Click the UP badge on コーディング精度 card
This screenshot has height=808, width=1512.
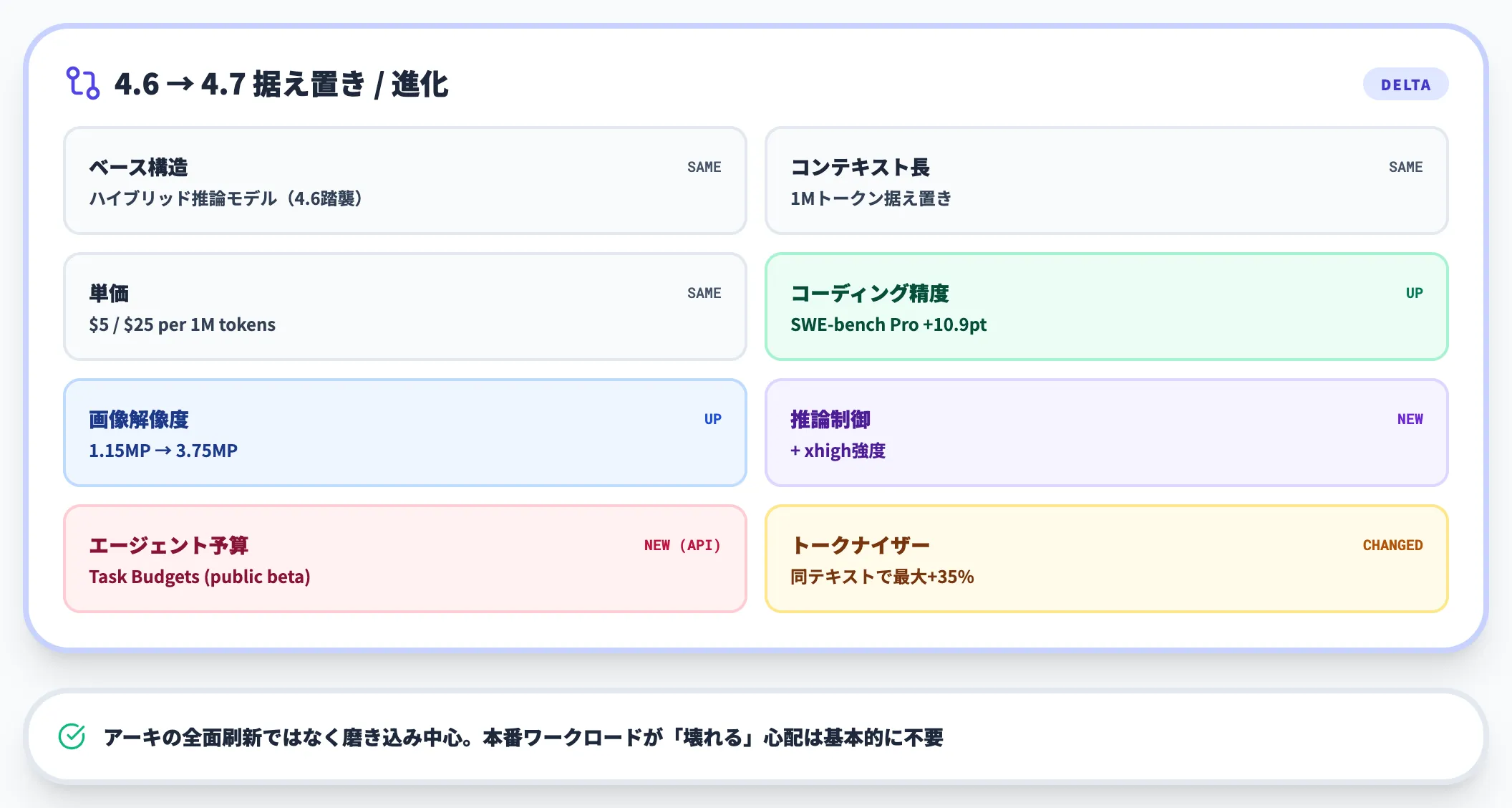pos(1415,292)
